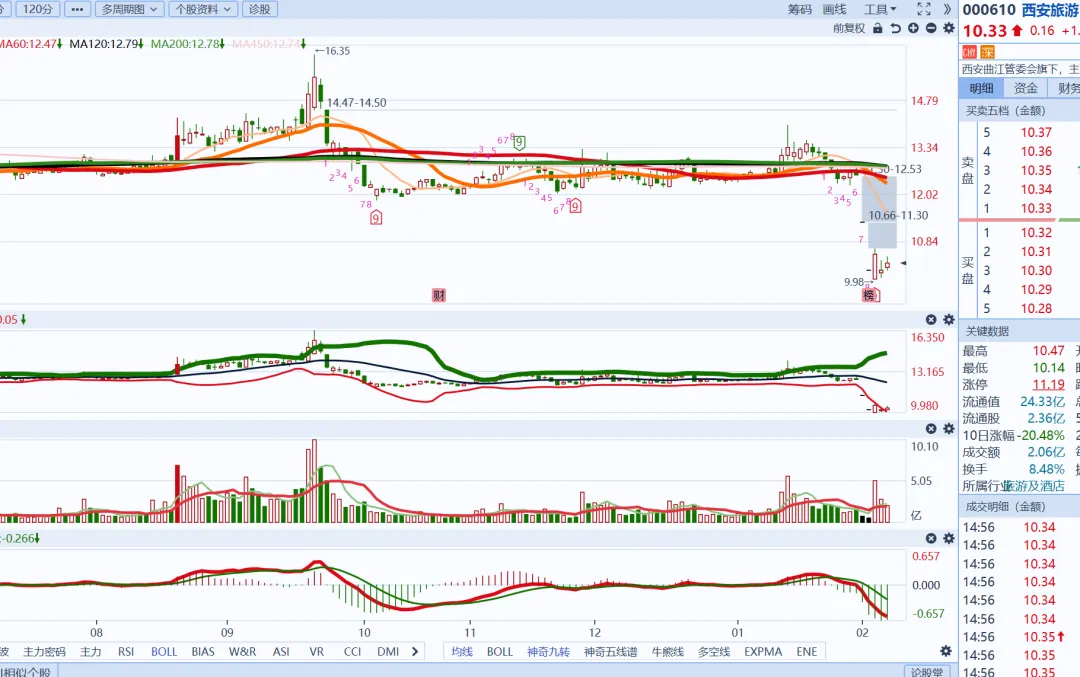The image size is (1080, 677).
Task: Click the 榜 marker below the latest candle
Action: (x=870, y=295)
